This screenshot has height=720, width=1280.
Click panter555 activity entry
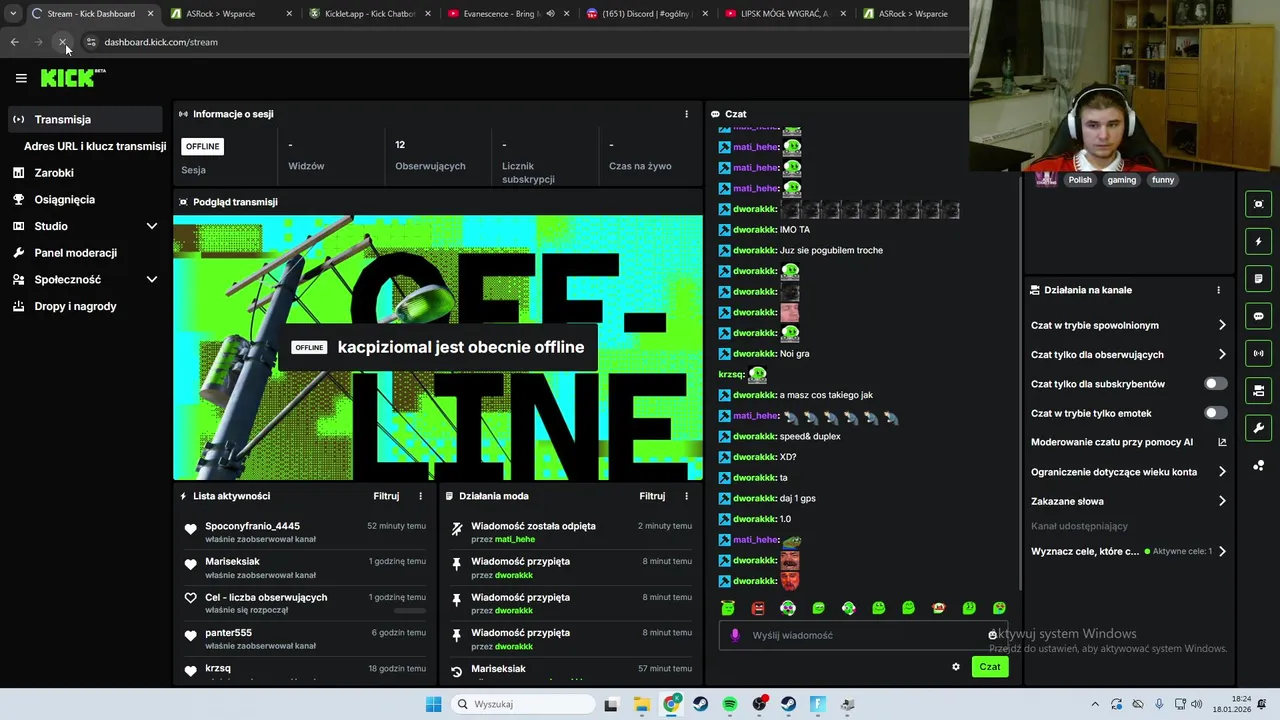coord(305,639)
